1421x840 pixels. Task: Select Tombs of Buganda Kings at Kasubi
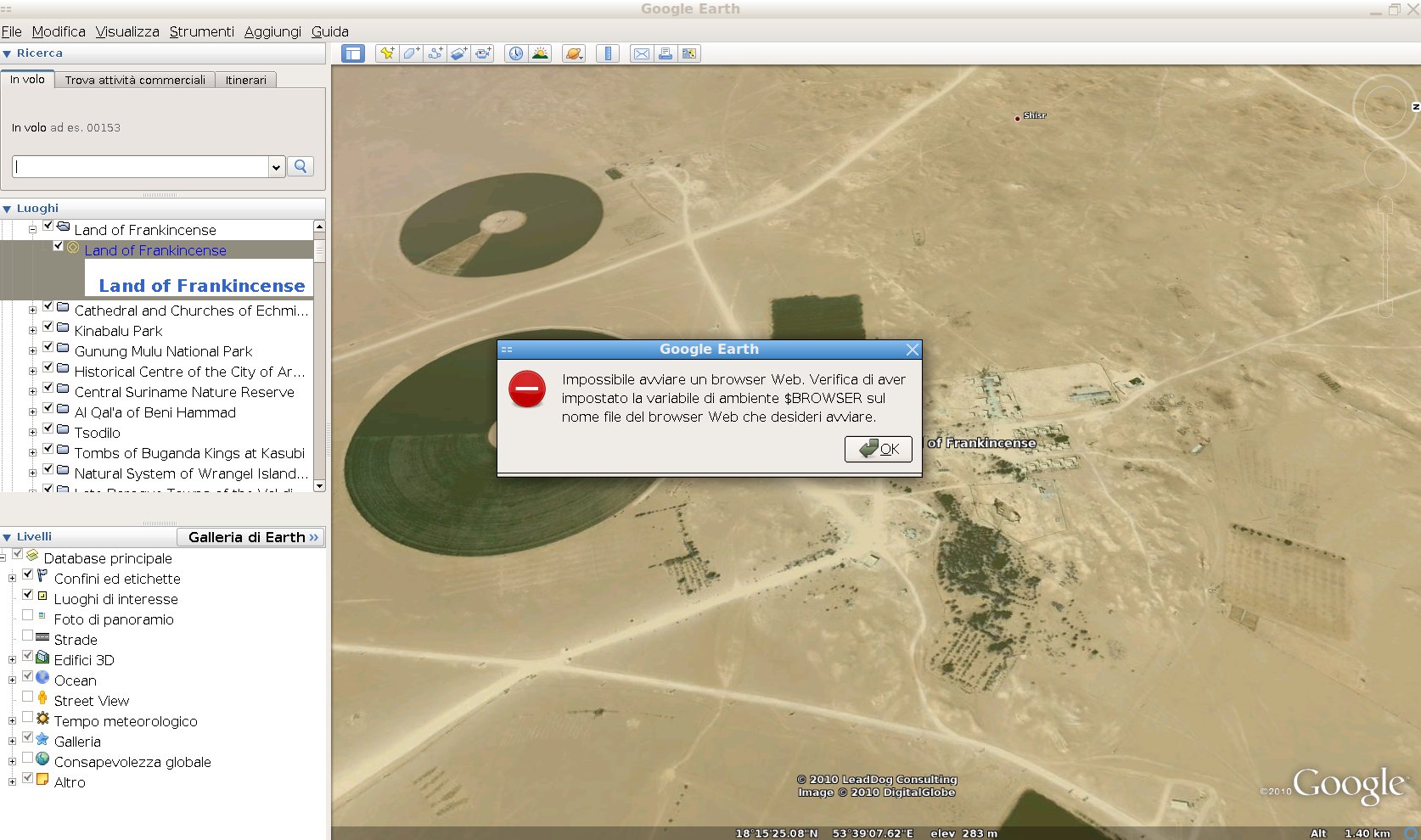click(x=189, y=453)
